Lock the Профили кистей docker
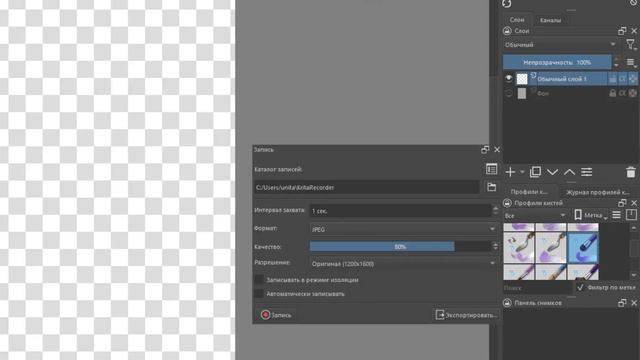Viewport: 640px width, 360px height. pyautogui.click(x=507, y=203)
